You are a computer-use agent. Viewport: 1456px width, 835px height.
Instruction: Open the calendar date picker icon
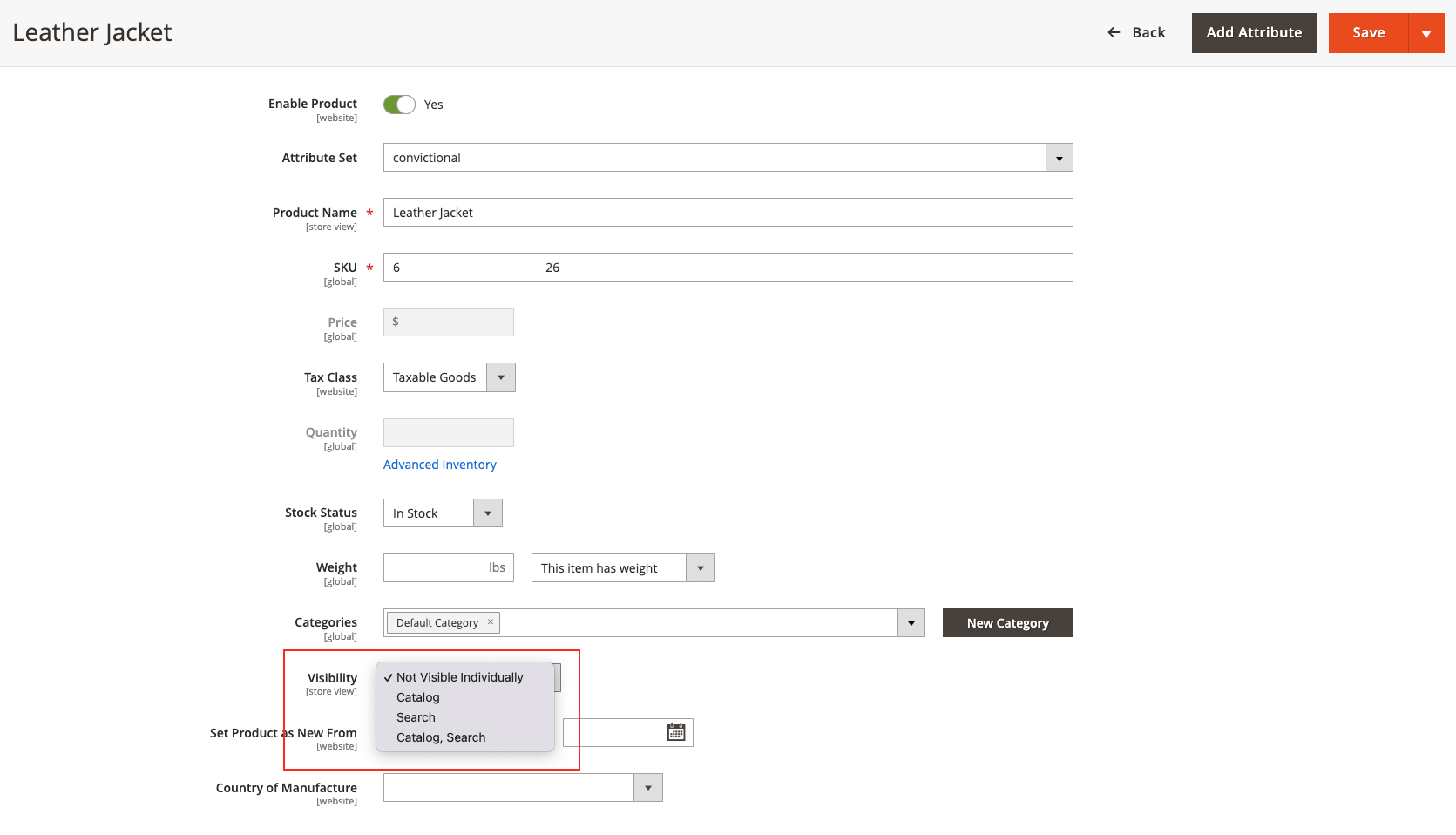click(676, 733)
